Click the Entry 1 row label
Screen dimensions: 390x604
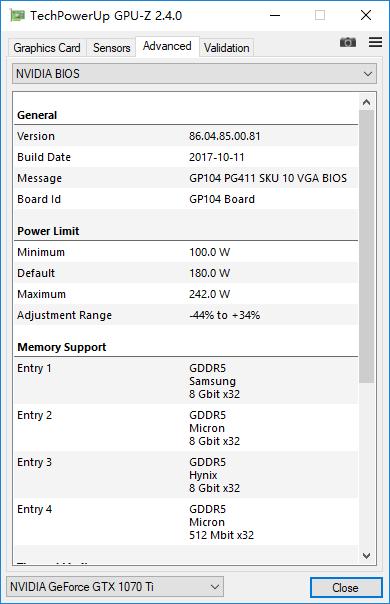coord(34,368)
